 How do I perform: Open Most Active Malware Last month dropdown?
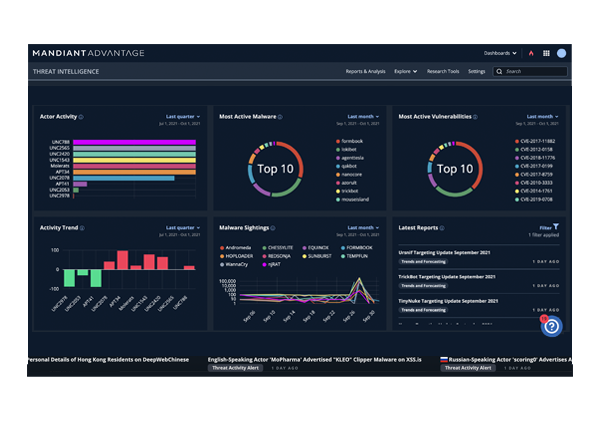tap(363, 117)
